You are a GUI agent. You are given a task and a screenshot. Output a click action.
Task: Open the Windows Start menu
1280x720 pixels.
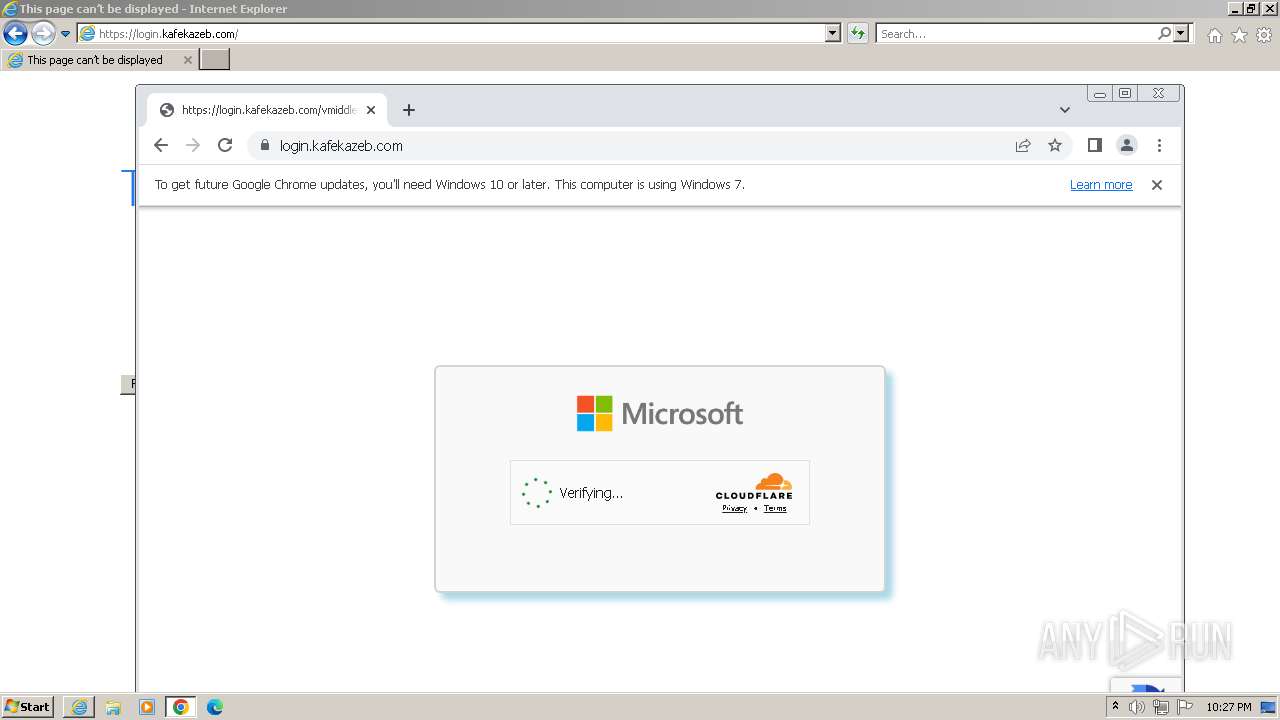[27, 707]
